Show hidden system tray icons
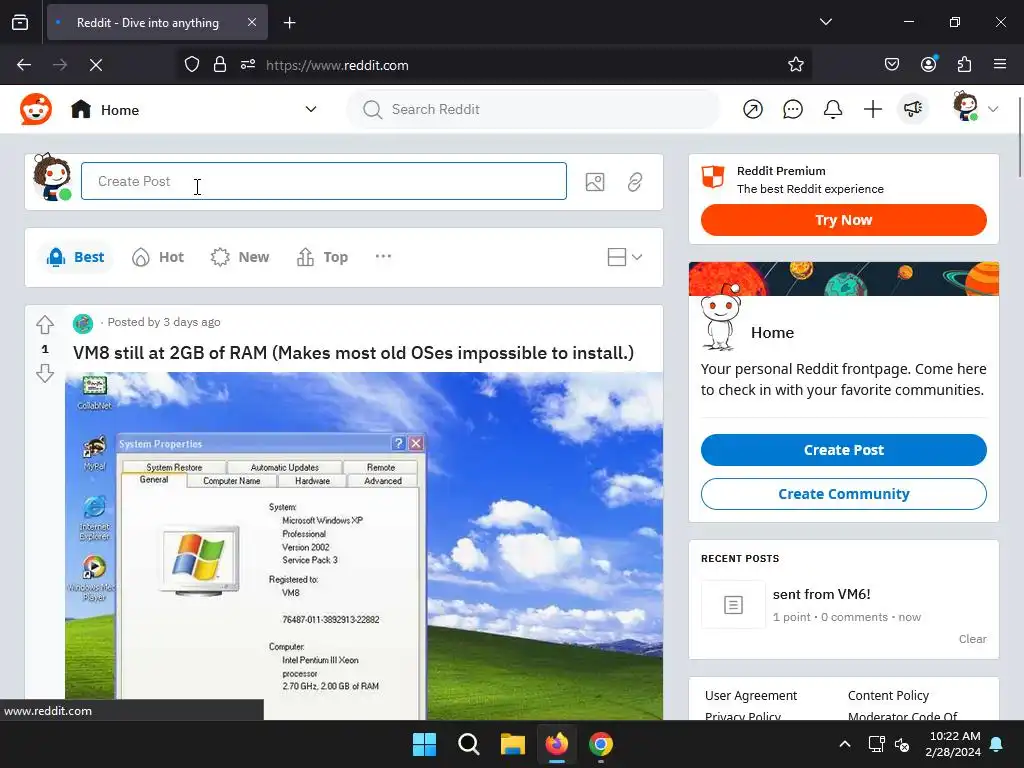The height and width of the screenshot is (768, 1024). point(844,744)
